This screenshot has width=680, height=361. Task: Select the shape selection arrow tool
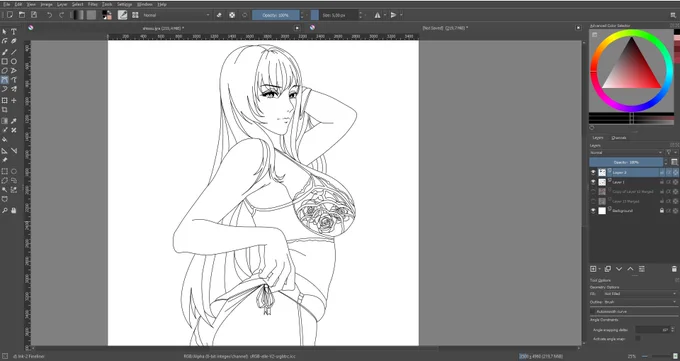(5, 31)
